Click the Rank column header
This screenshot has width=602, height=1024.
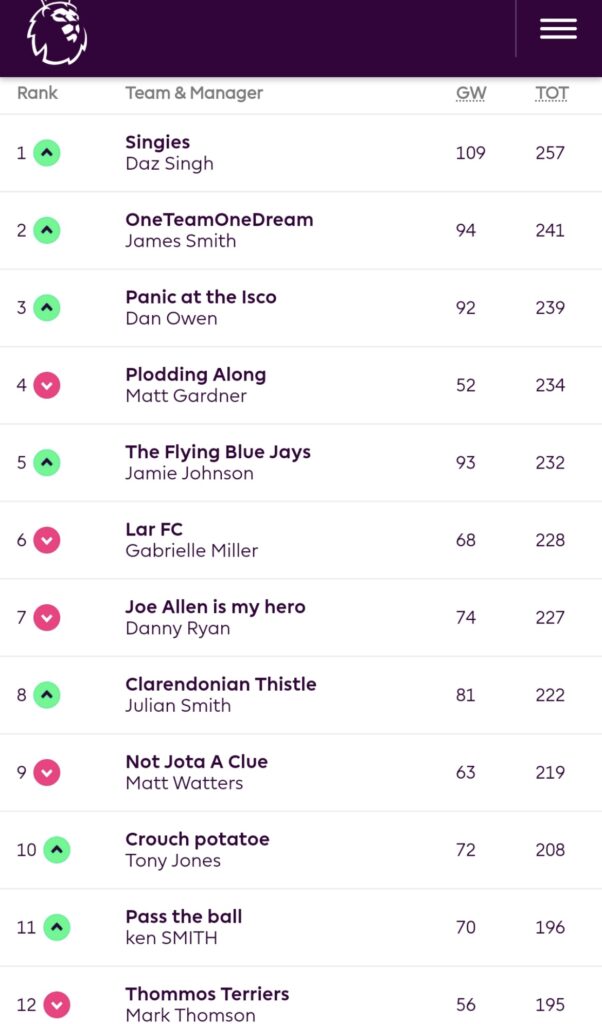point(38,93)
